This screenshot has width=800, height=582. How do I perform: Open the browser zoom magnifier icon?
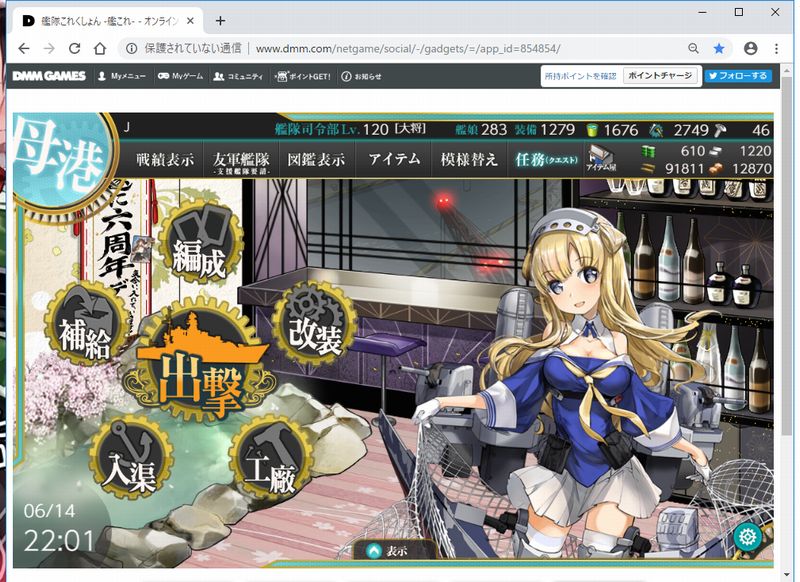click(x=693, y=48)
